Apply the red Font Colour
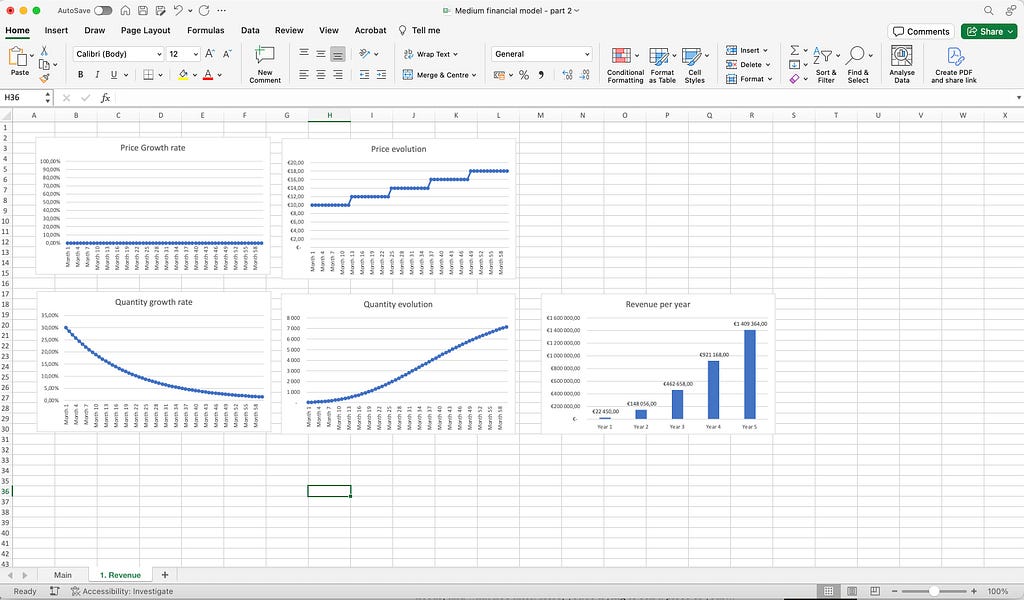 tap(208, 75)
